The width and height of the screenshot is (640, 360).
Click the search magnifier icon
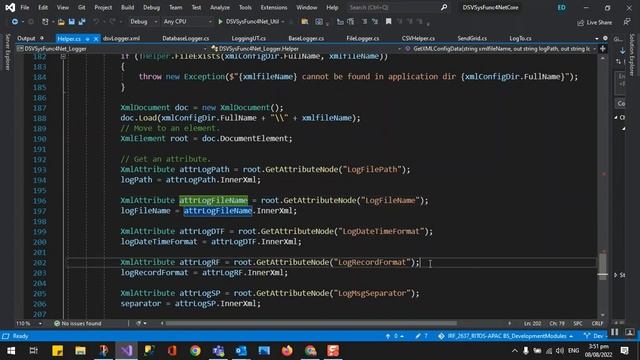[x=444, y=7]
